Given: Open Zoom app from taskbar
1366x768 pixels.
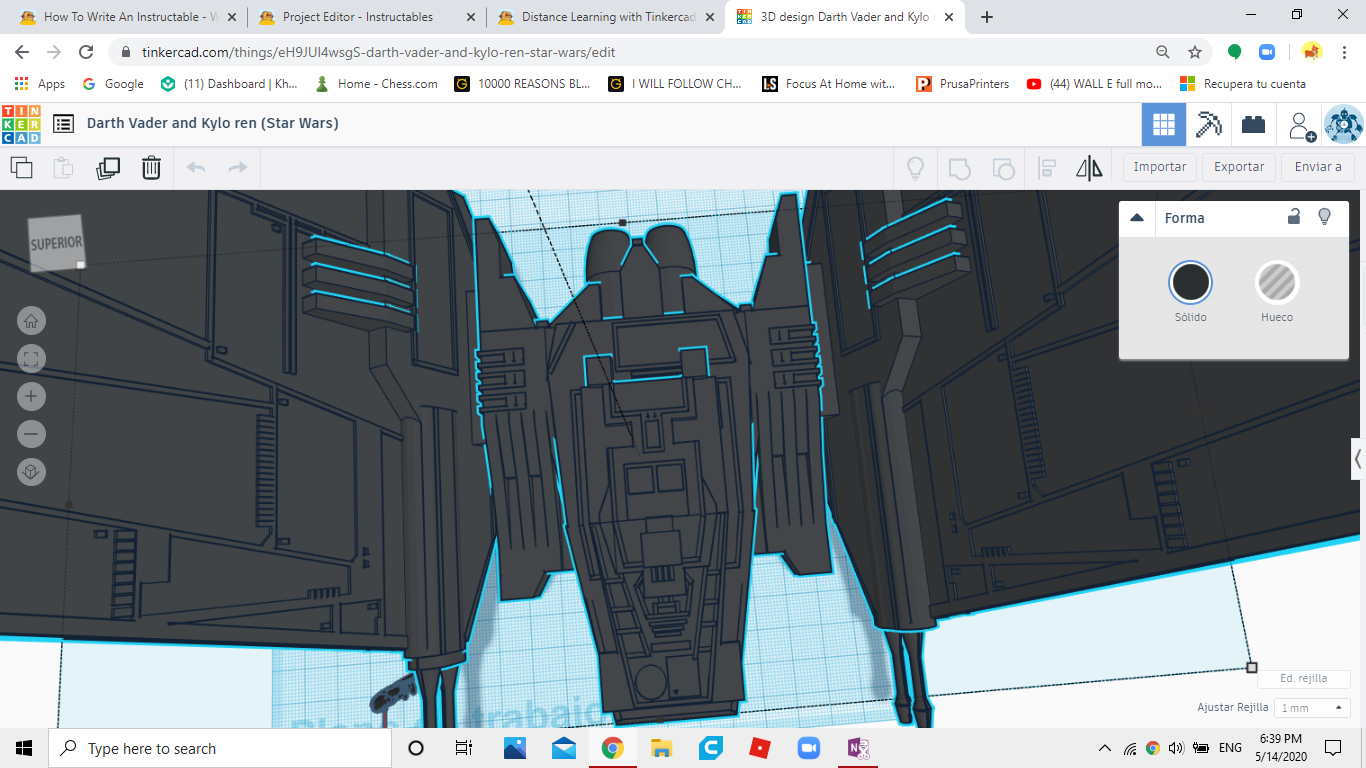Looking at the screenshot, I should tap(808, 748).
